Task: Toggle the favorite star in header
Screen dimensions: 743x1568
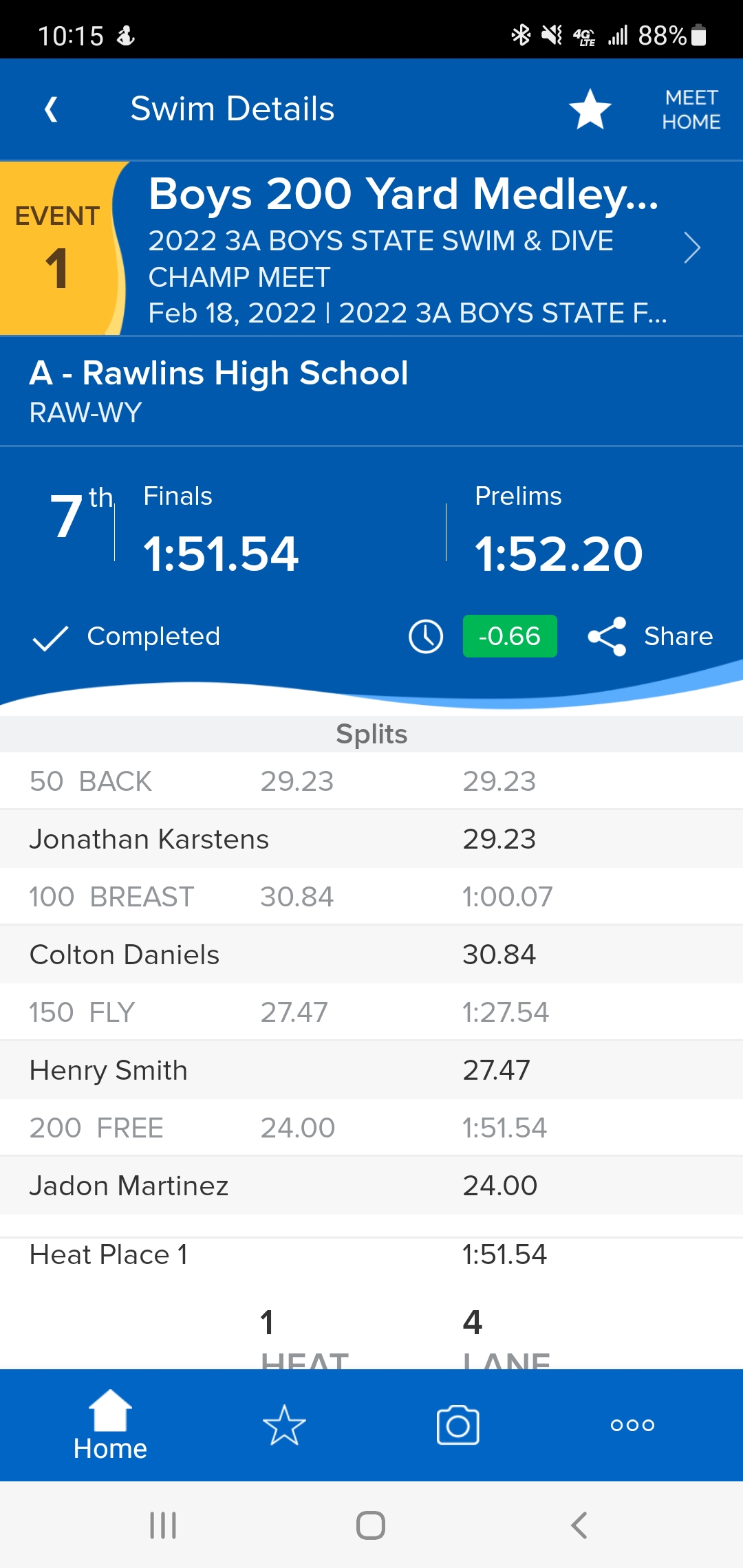Action: (x=590, y=109)
